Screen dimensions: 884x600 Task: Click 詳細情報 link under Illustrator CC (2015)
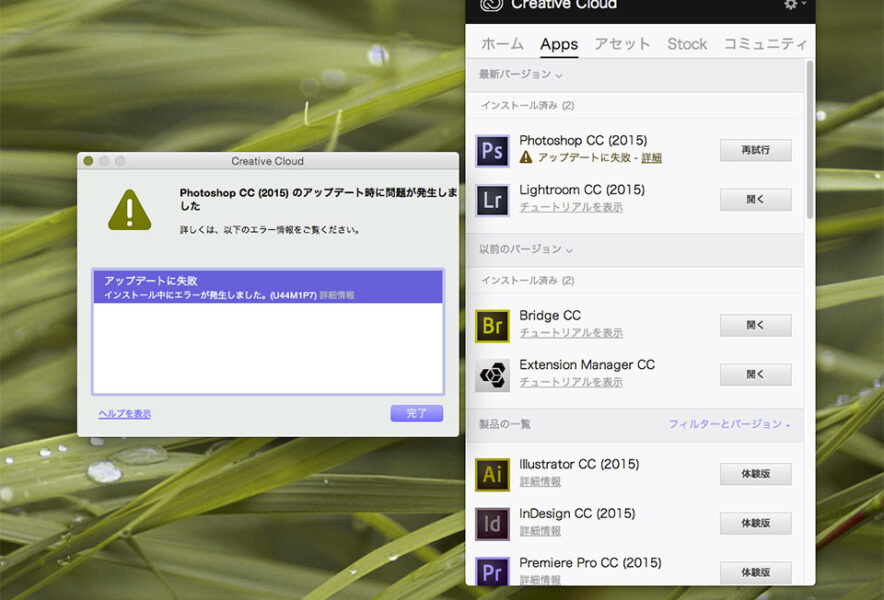pyautogui.click(x=540, y=482)
